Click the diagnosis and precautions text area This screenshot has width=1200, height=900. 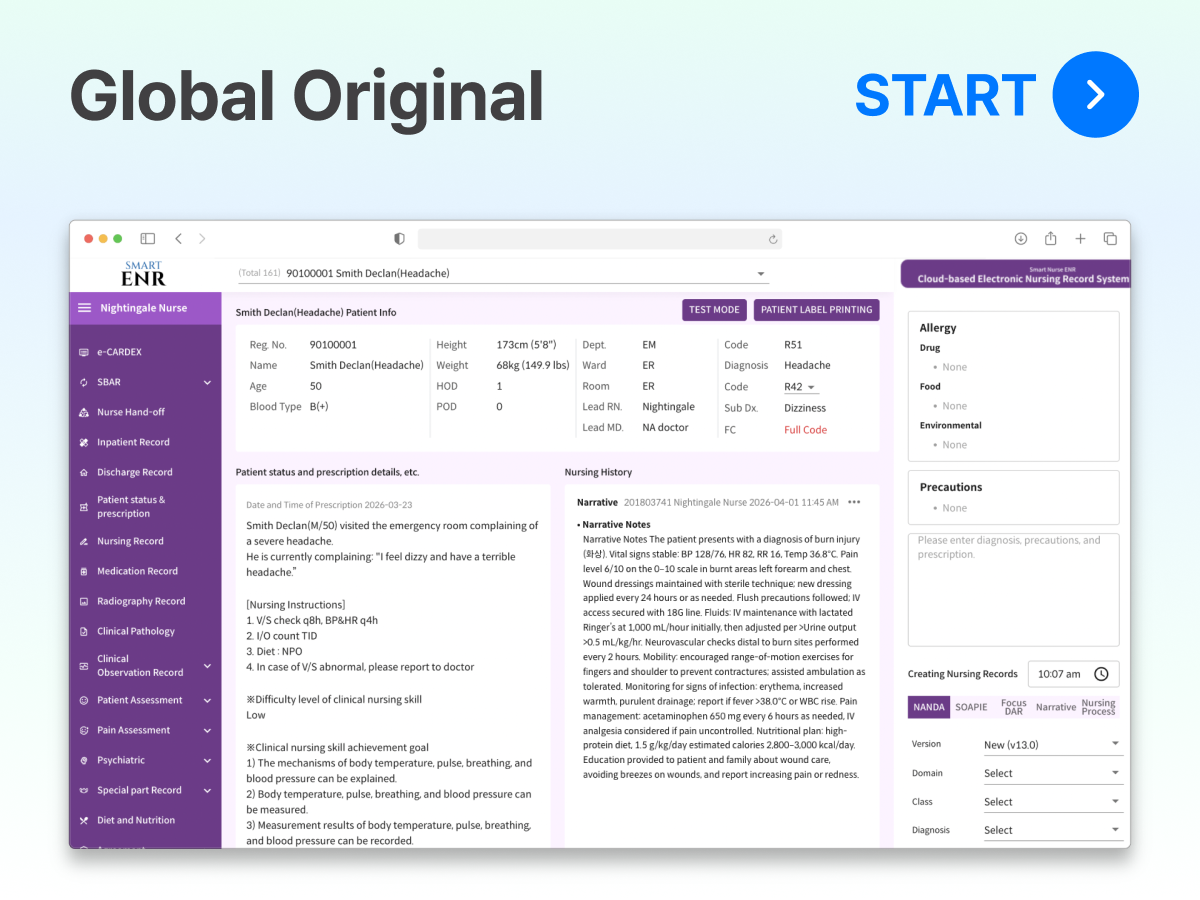point(1014,590)
